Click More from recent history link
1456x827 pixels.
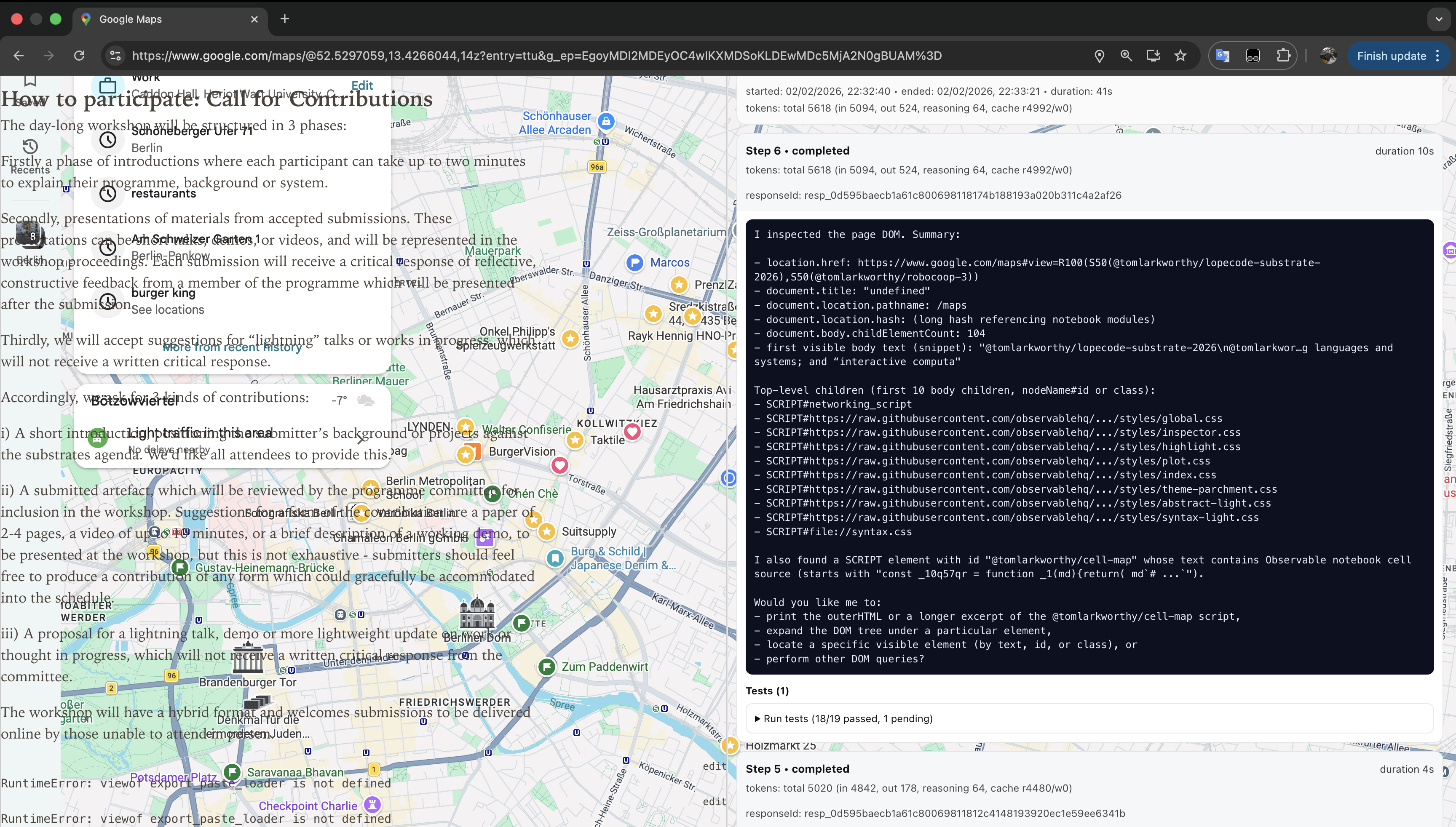(x=232, y=347)
